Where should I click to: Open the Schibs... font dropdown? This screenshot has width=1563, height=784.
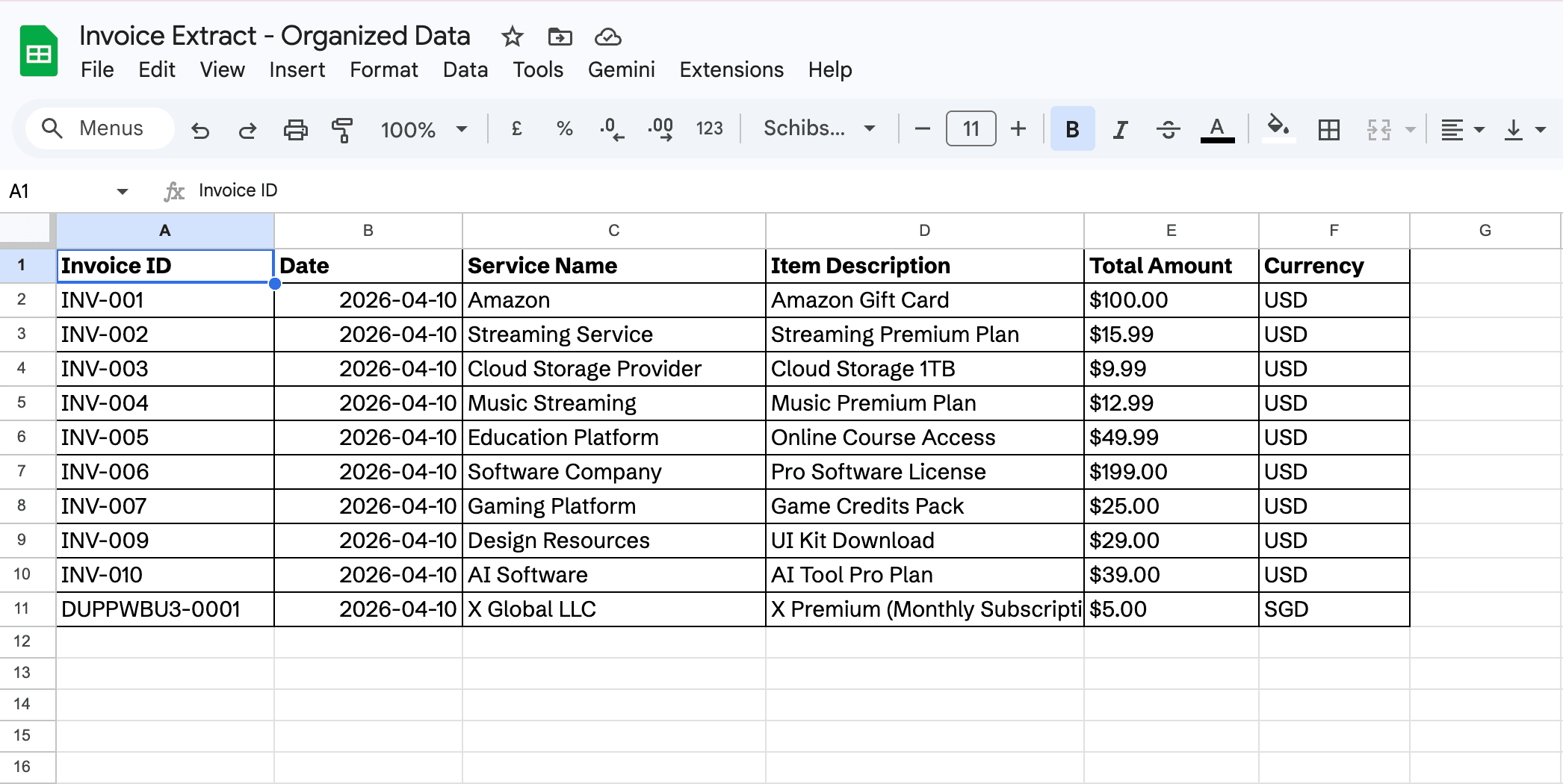coord(820,128)
